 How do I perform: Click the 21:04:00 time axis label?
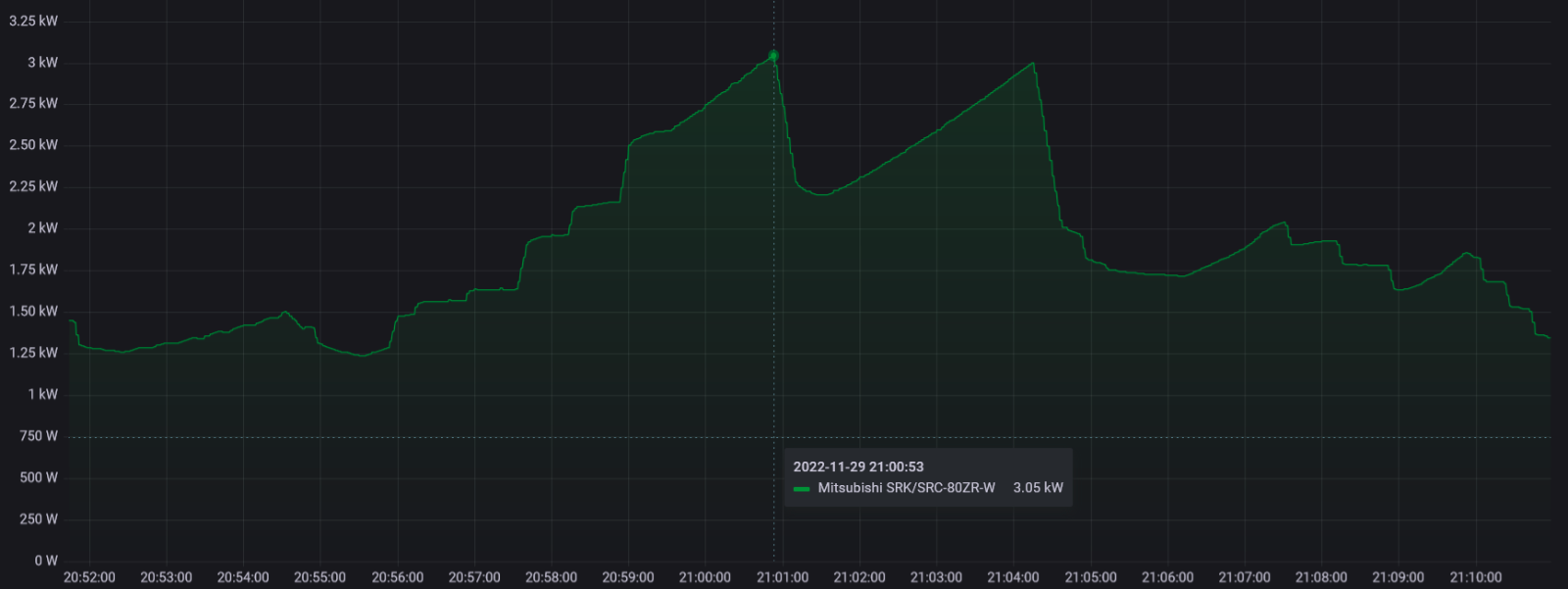(x=1013, y=577)
